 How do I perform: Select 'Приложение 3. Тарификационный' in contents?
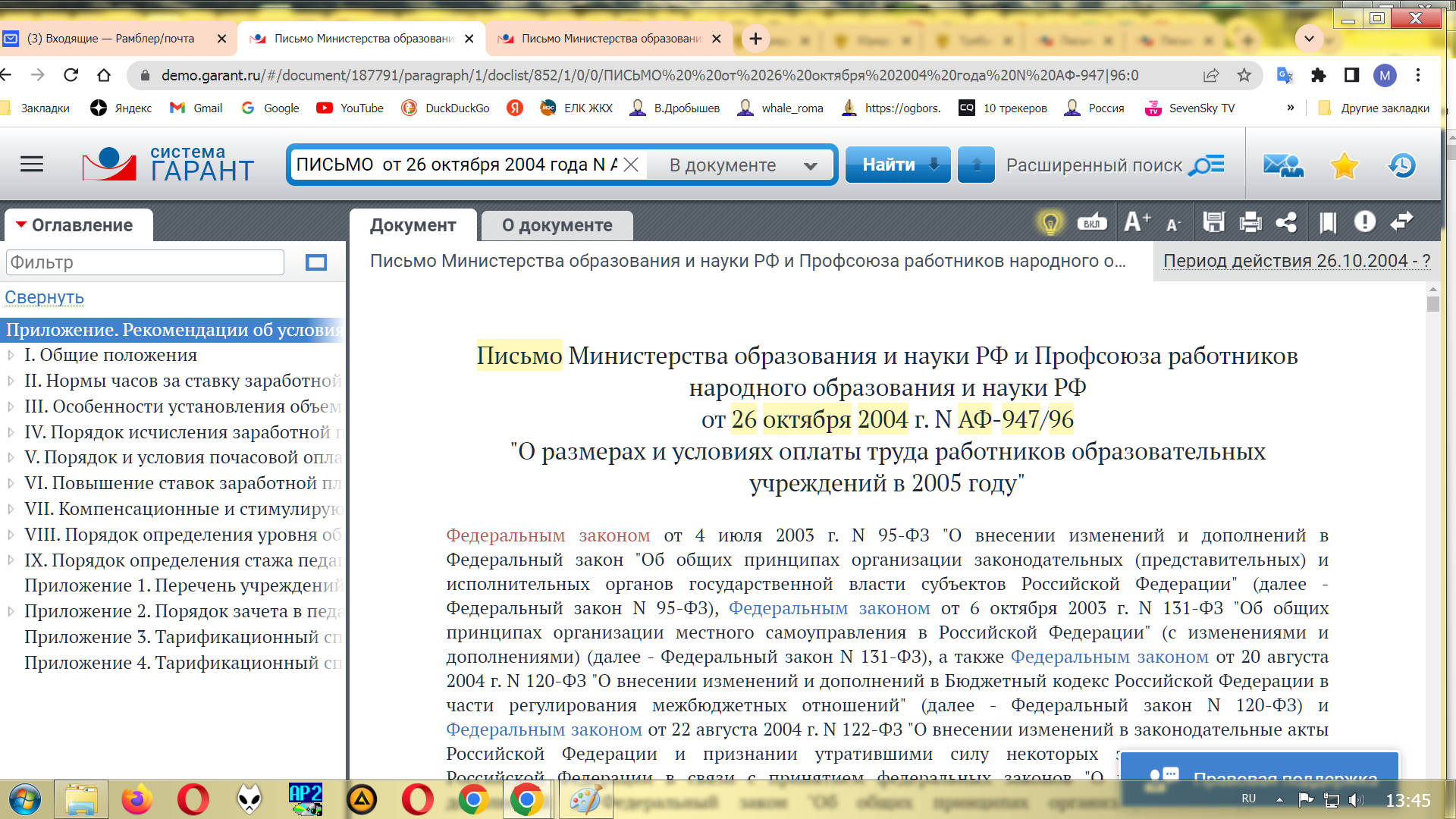(x=183, y=637)
